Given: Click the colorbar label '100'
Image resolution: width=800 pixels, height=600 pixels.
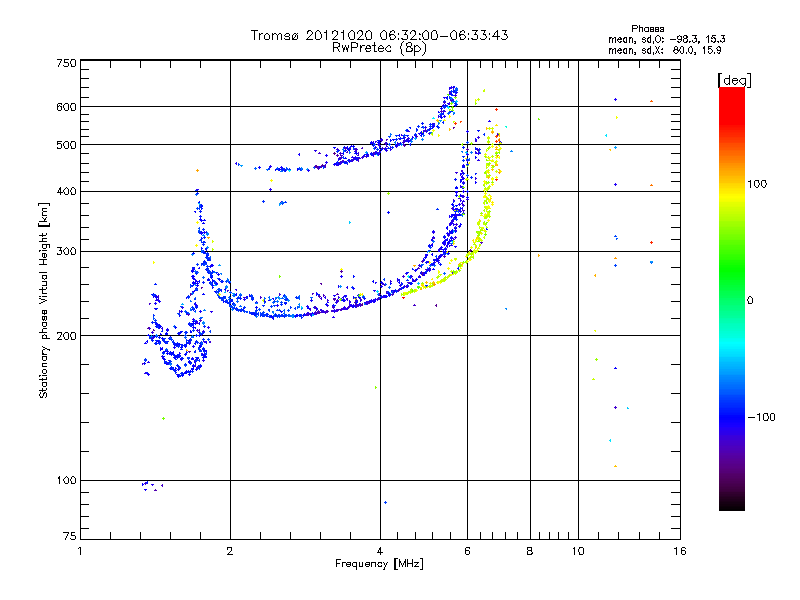Looking at the screenshot, I should pos(757,184).
